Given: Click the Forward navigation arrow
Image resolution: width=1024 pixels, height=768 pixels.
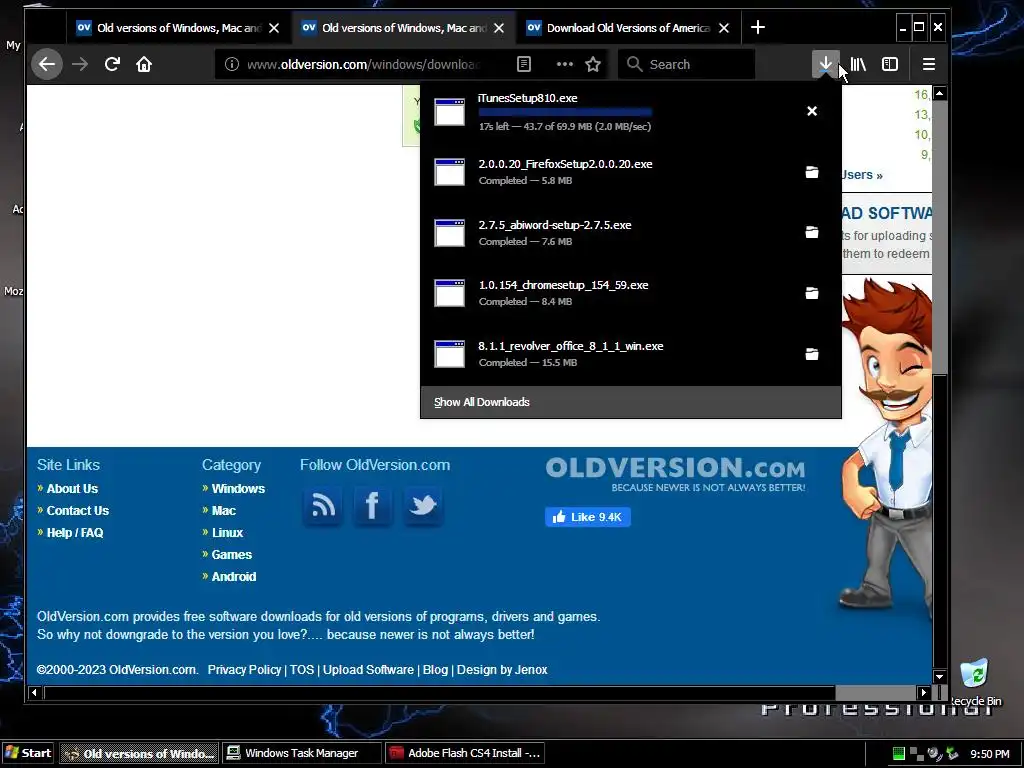Looking at the screenshot, I should tap(80, 64).
